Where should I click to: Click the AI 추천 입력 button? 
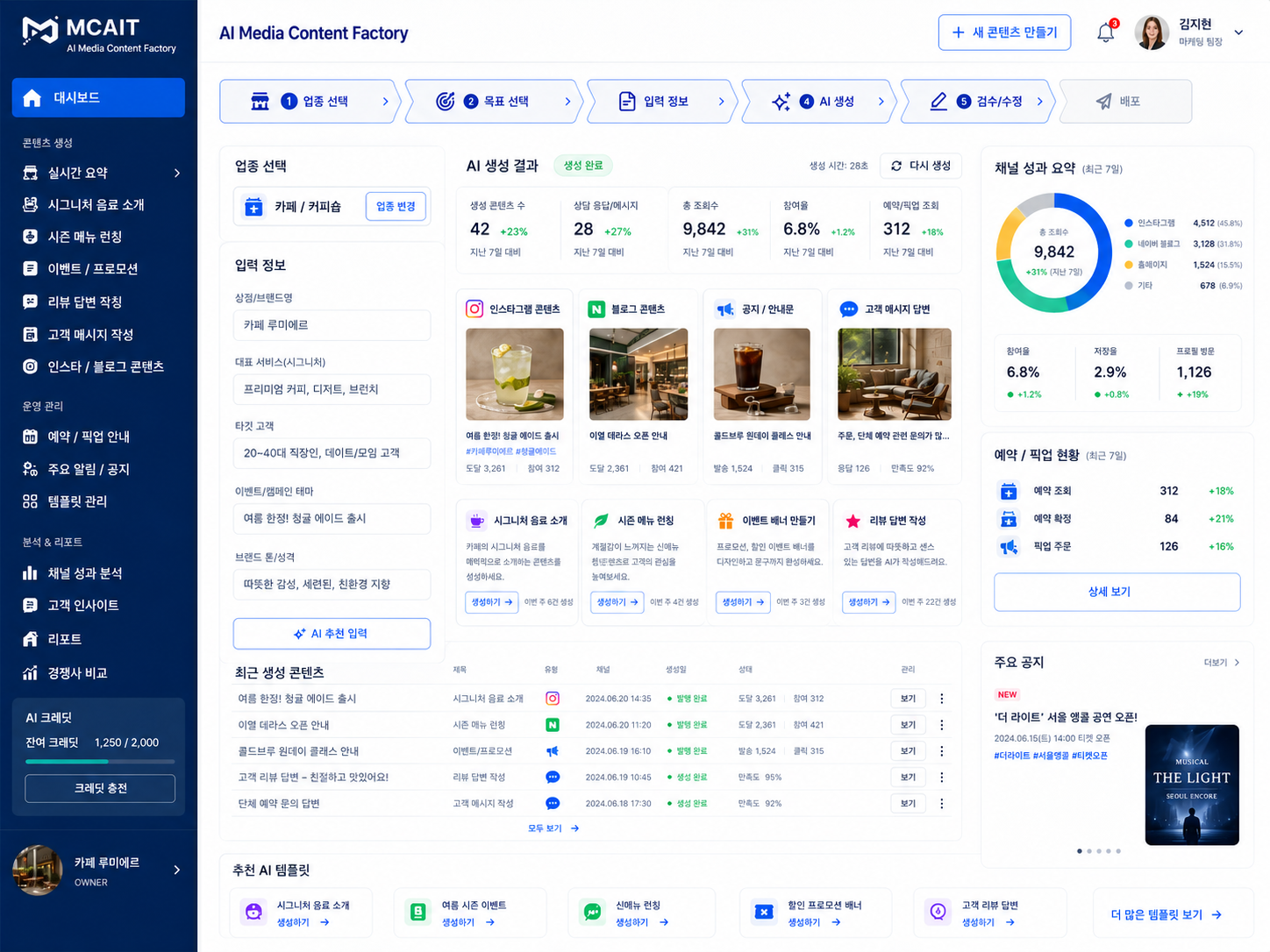tap(332, 634)
